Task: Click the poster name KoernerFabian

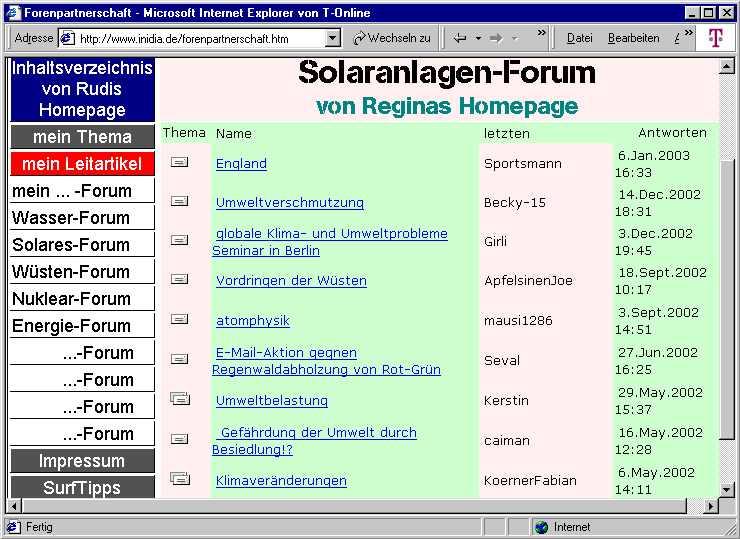Action: coord(530,480)
